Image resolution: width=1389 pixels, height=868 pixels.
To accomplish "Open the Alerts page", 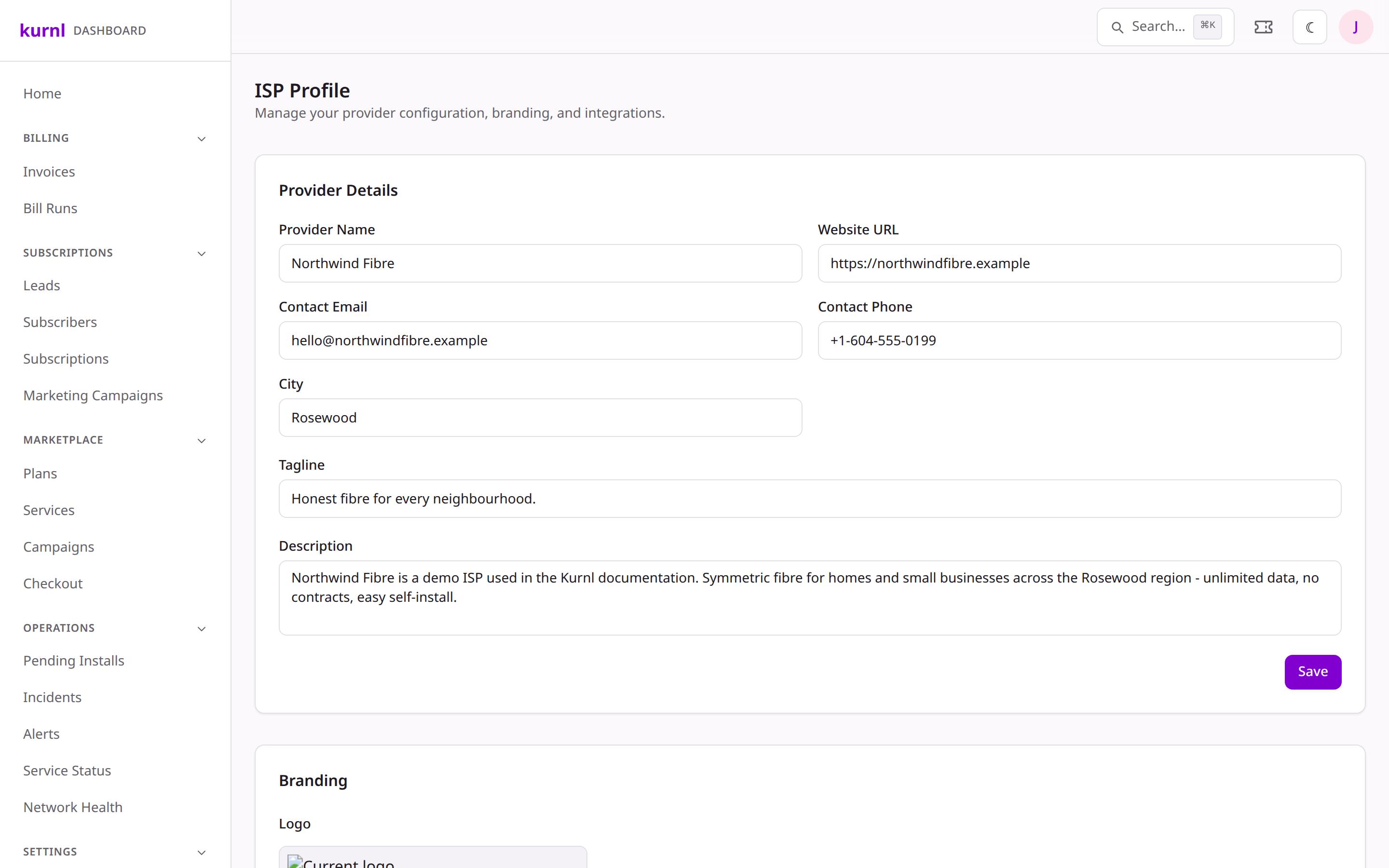I will [x=41, y=734].
